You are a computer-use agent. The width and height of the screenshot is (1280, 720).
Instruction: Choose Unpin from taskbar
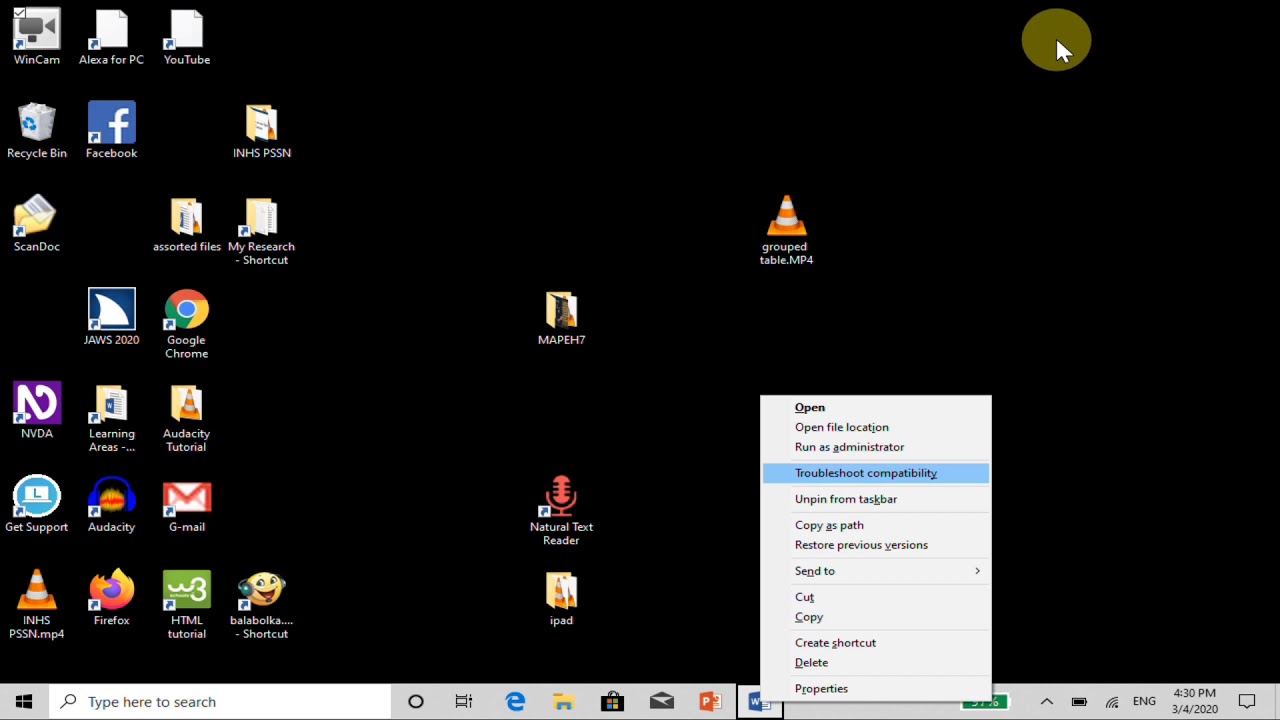point(875,499)
